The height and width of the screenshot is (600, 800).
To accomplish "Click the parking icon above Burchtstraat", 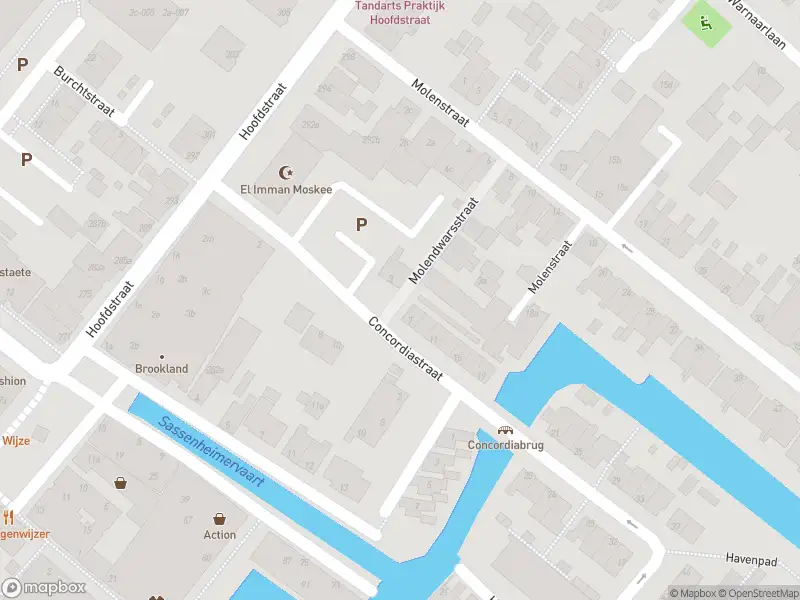I will (22, 65).
